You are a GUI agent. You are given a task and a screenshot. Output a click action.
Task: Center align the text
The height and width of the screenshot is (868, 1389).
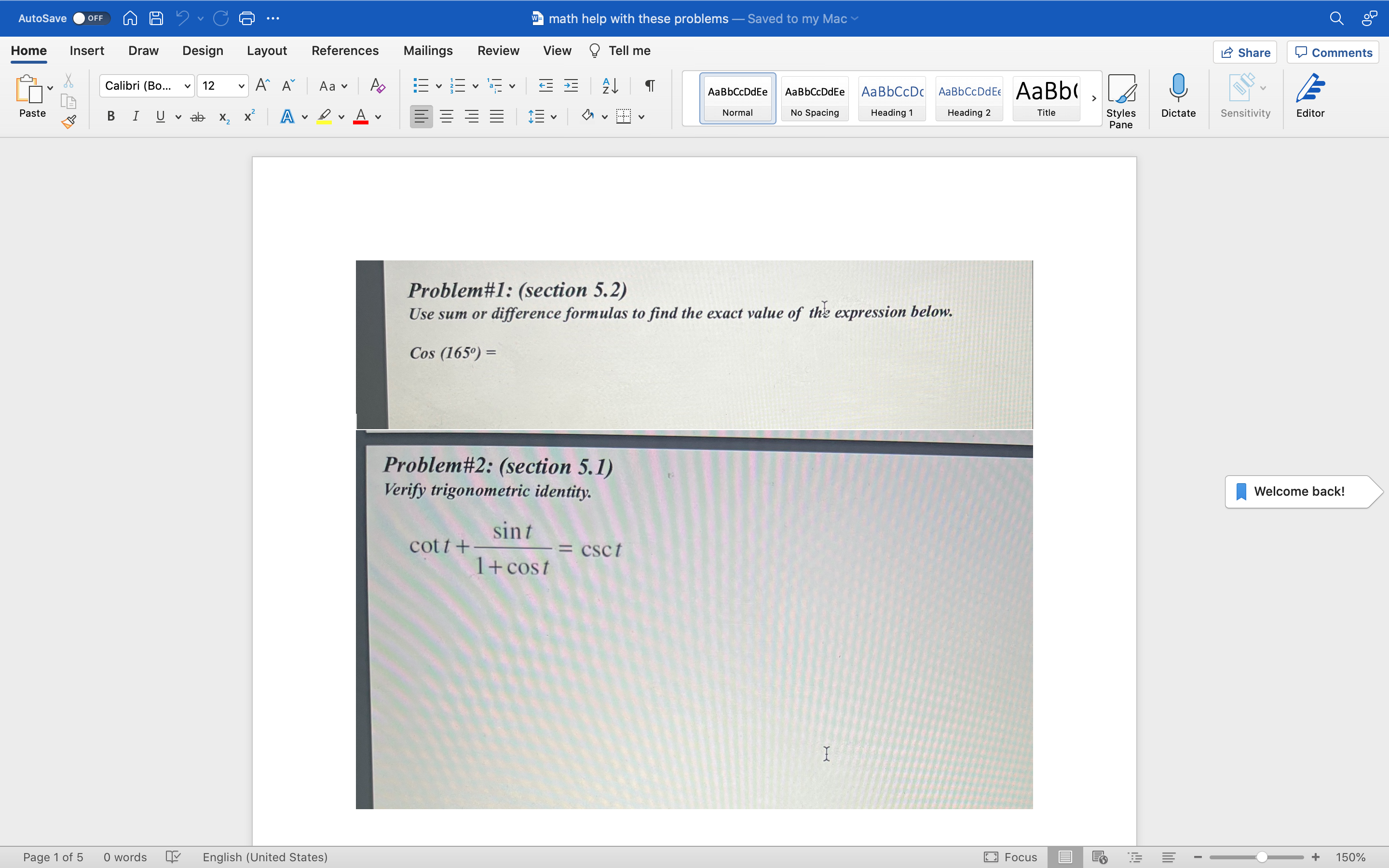click(447, 117)
